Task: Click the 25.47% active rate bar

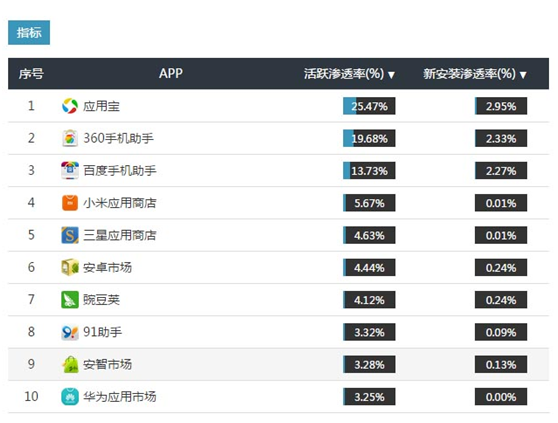Action: (369, 106)
